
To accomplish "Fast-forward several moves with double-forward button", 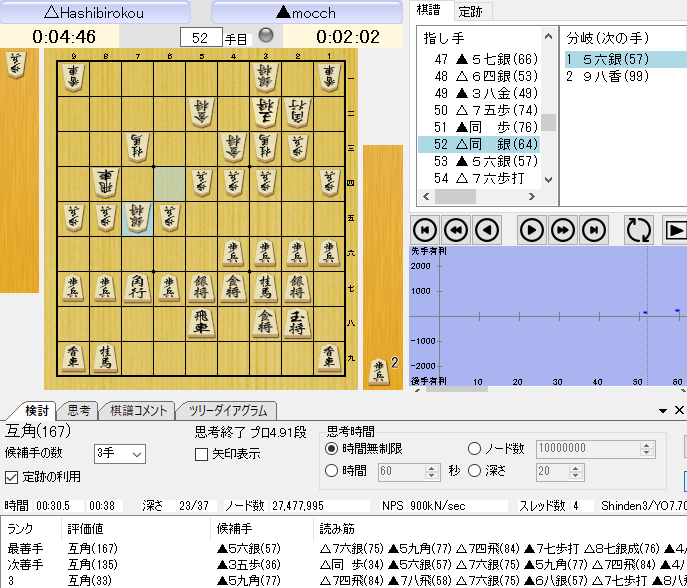I will [x=563, y=230].
